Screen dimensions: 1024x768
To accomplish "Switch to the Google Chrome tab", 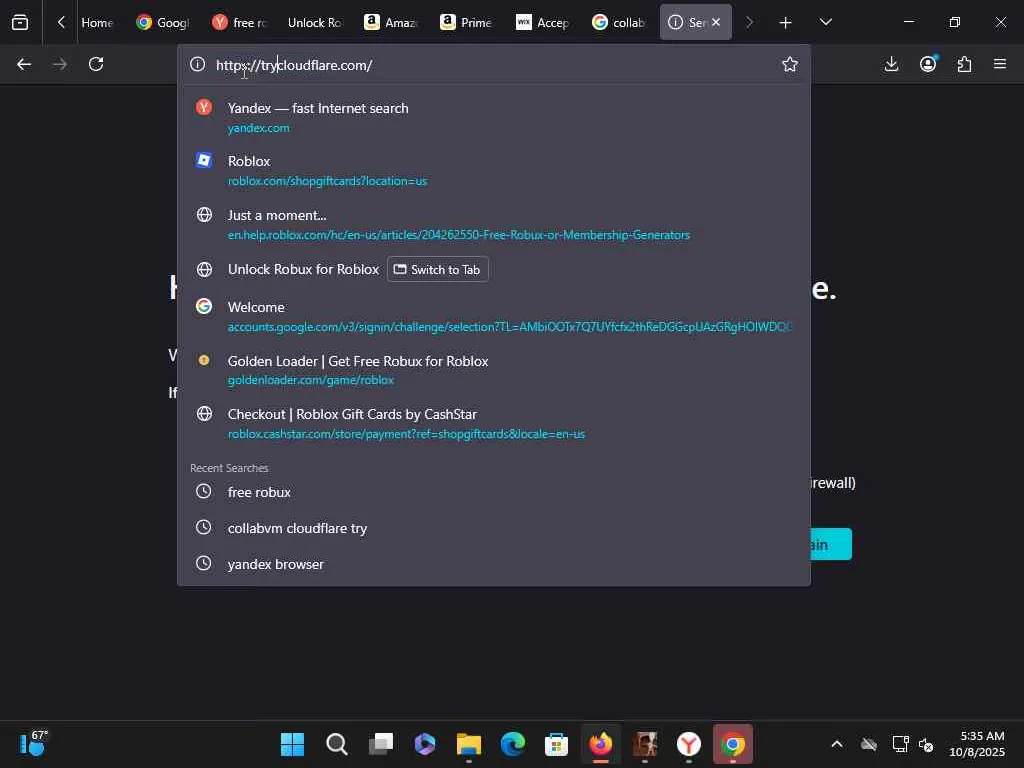I will [163, 22].
